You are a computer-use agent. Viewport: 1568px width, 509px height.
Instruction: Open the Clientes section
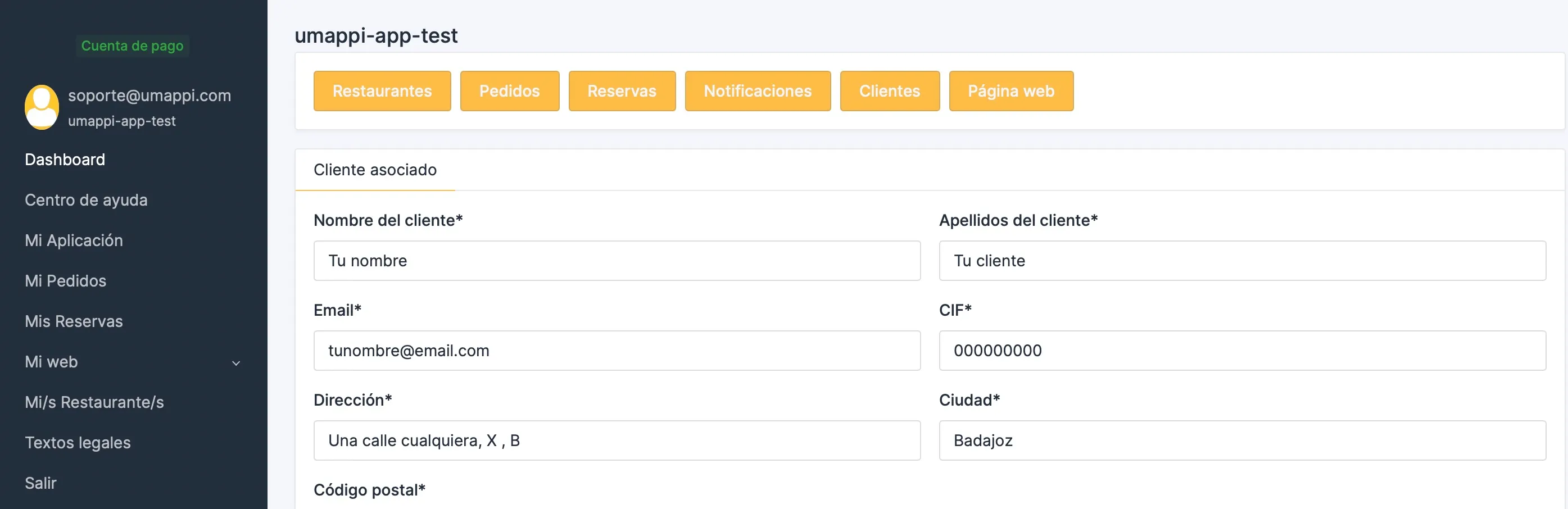(x=890, y=91)
